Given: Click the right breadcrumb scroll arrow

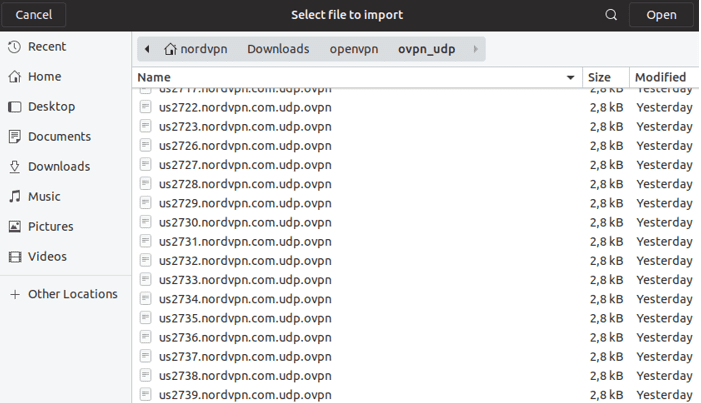Looking at the screenshot, I should pyautogui.click(x=475, y=49).
